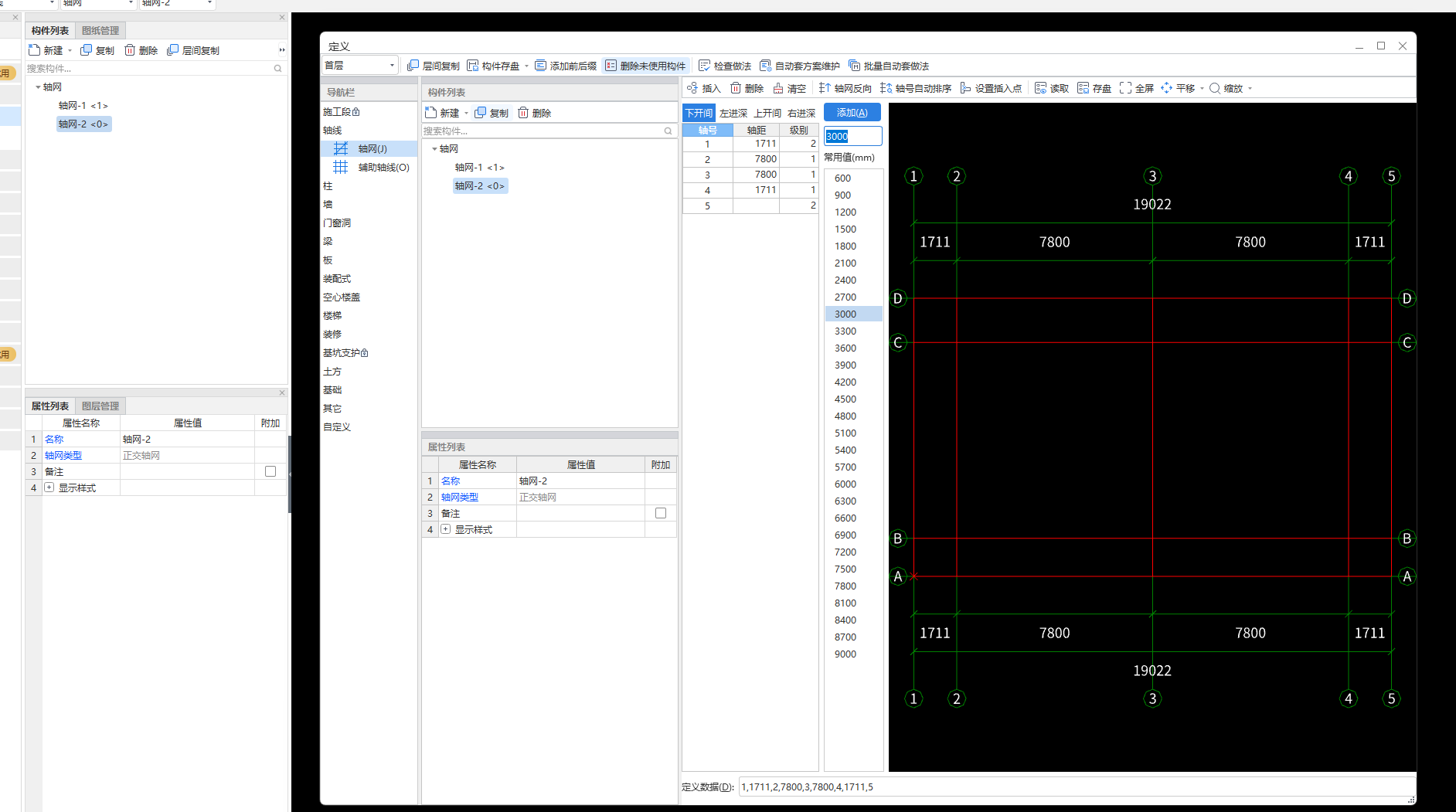Click 插入 axis row tool
Viewport: 1456px width, 812px height.
point(704,88)
